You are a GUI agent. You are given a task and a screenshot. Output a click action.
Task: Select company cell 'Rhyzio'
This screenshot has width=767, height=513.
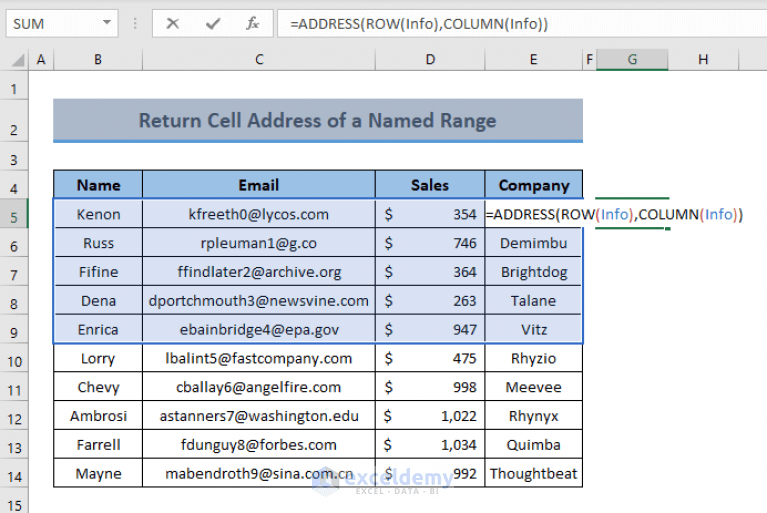534,358
